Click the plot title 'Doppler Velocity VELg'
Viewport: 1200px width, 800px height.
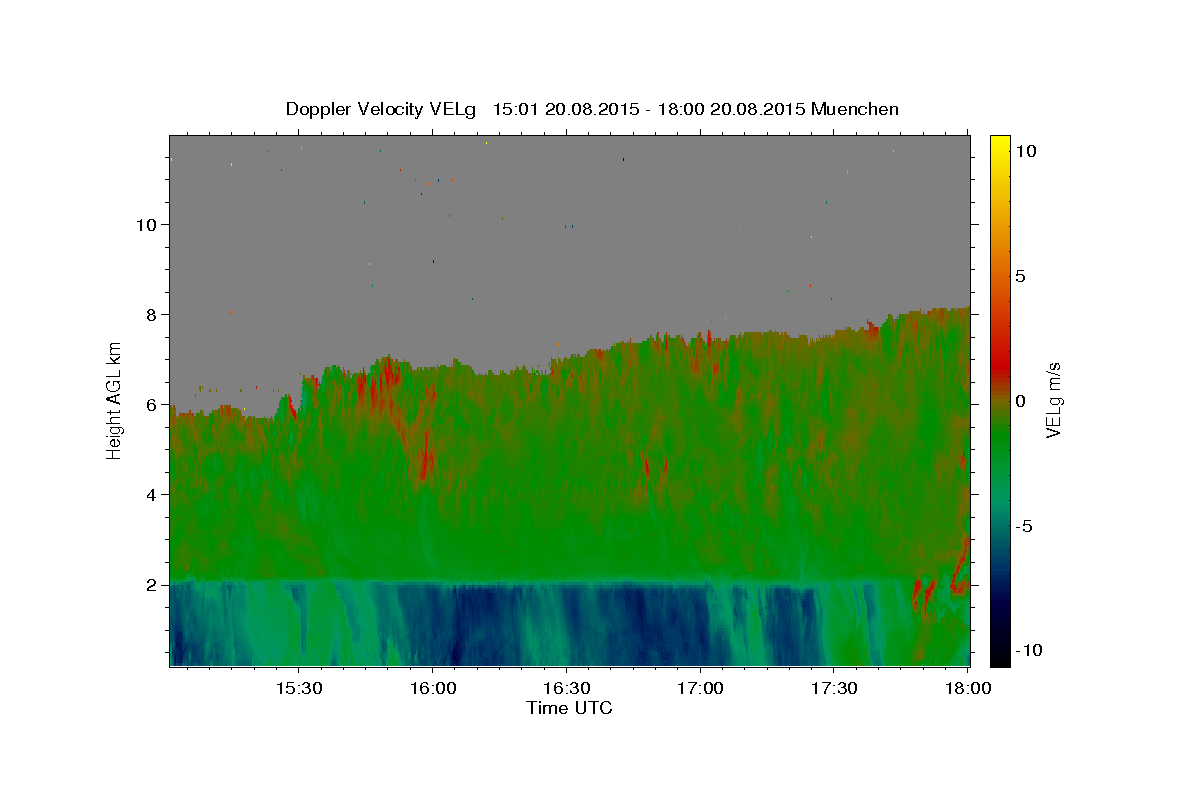click(382, 109)
